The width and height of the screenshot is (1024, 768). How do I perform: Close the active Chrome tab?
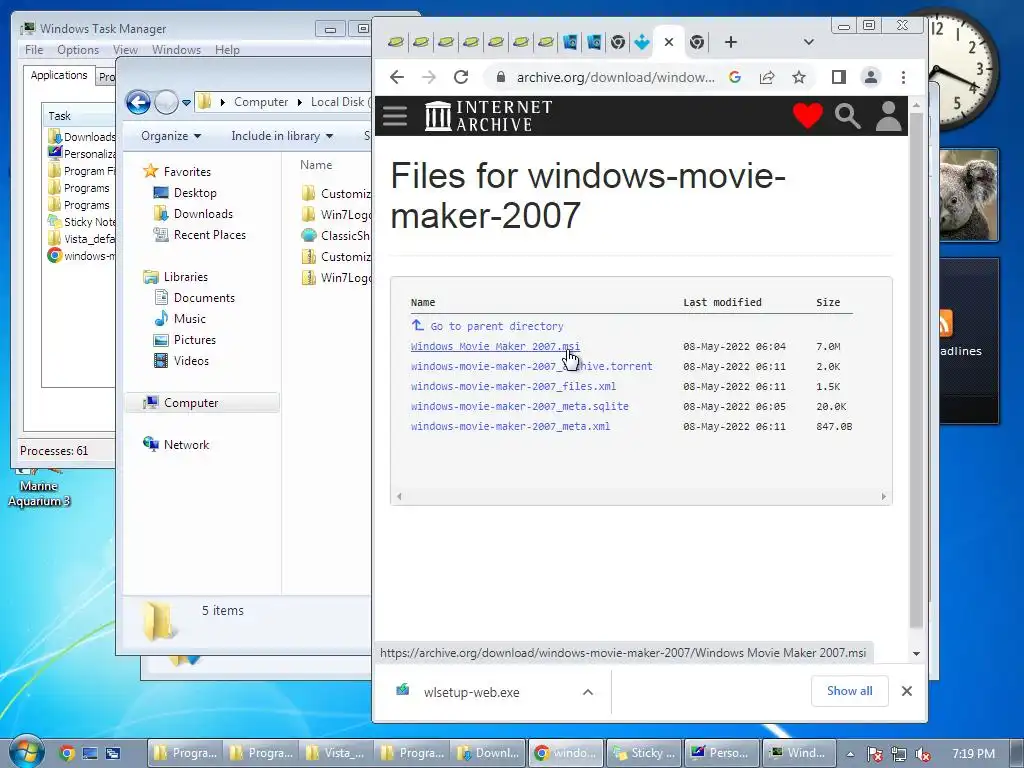pos(669,42)
